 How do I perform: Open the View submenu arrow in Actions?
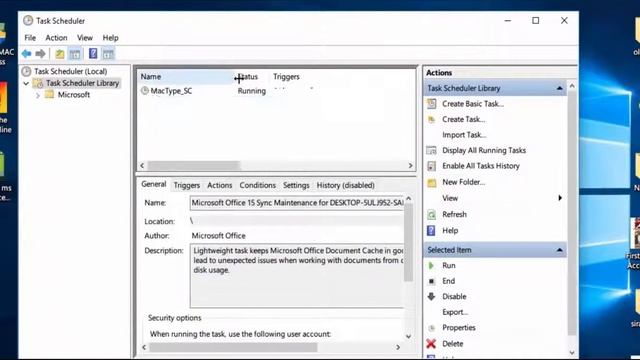click(x=560, y=198)
